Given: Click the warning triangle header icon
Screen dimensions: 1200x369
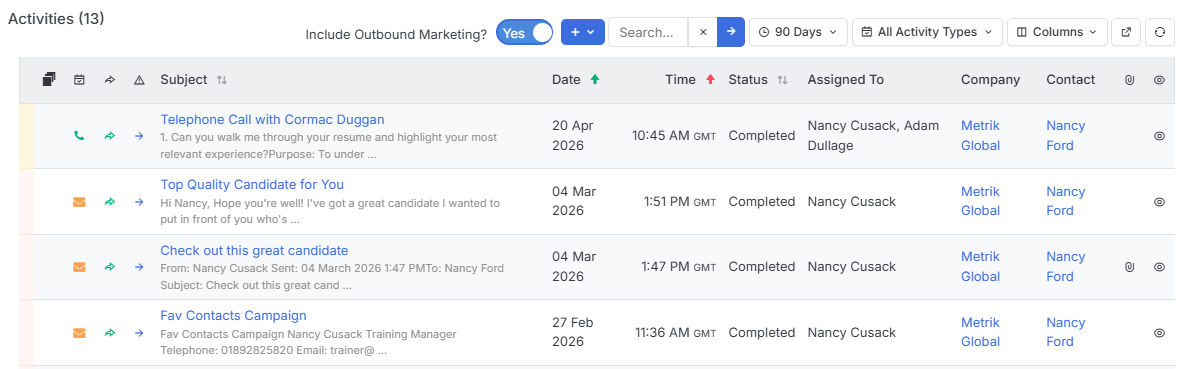Looking at the screenshot, I should click(x=139, y=80).
